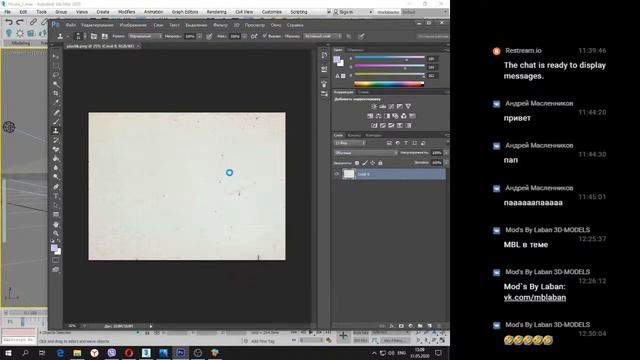Delete layer with trash icon
This screenshot has width=640, height=360.
(x=439, y=326)
